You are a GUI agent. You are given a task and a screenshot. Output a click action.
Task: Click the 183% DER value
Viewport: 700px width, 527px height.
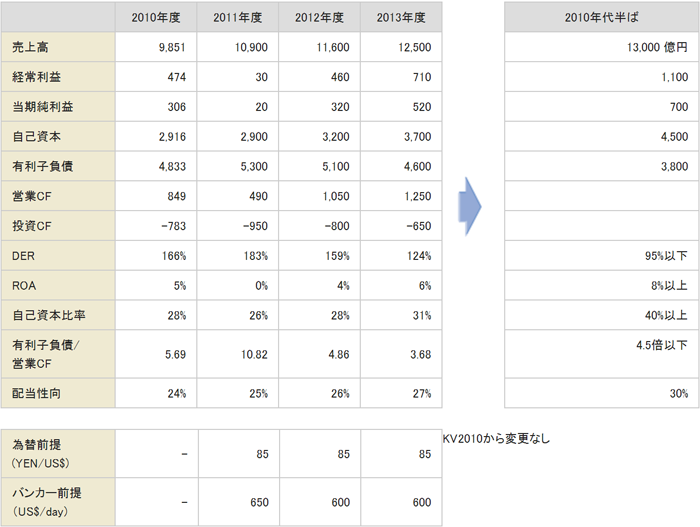click(x=256, y=256)
